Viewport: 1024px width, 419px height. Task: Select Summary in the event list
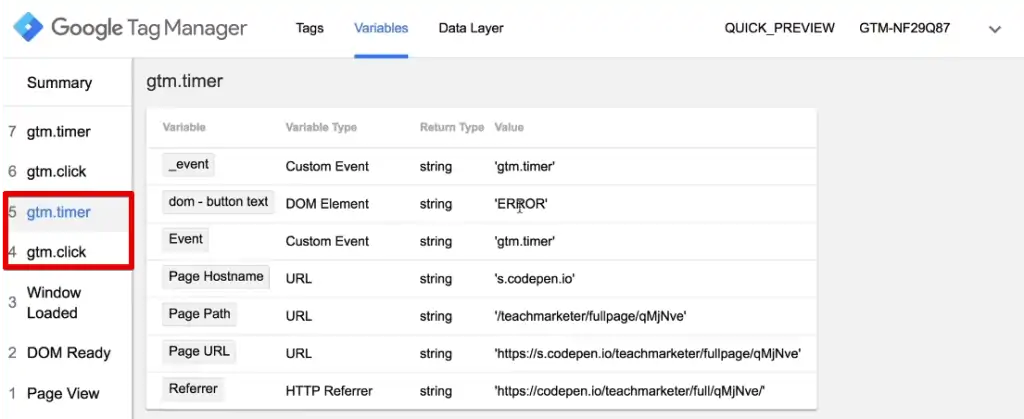coord(59,83)
